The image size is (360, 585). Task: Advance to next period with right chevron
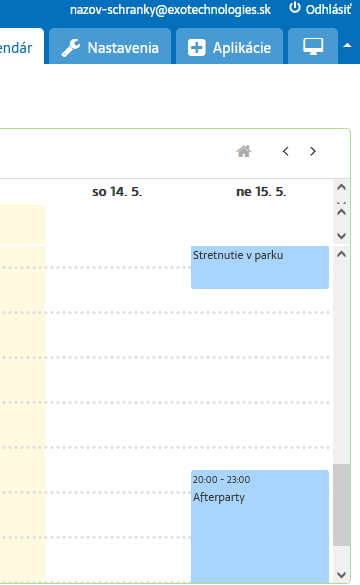(313, 151)
